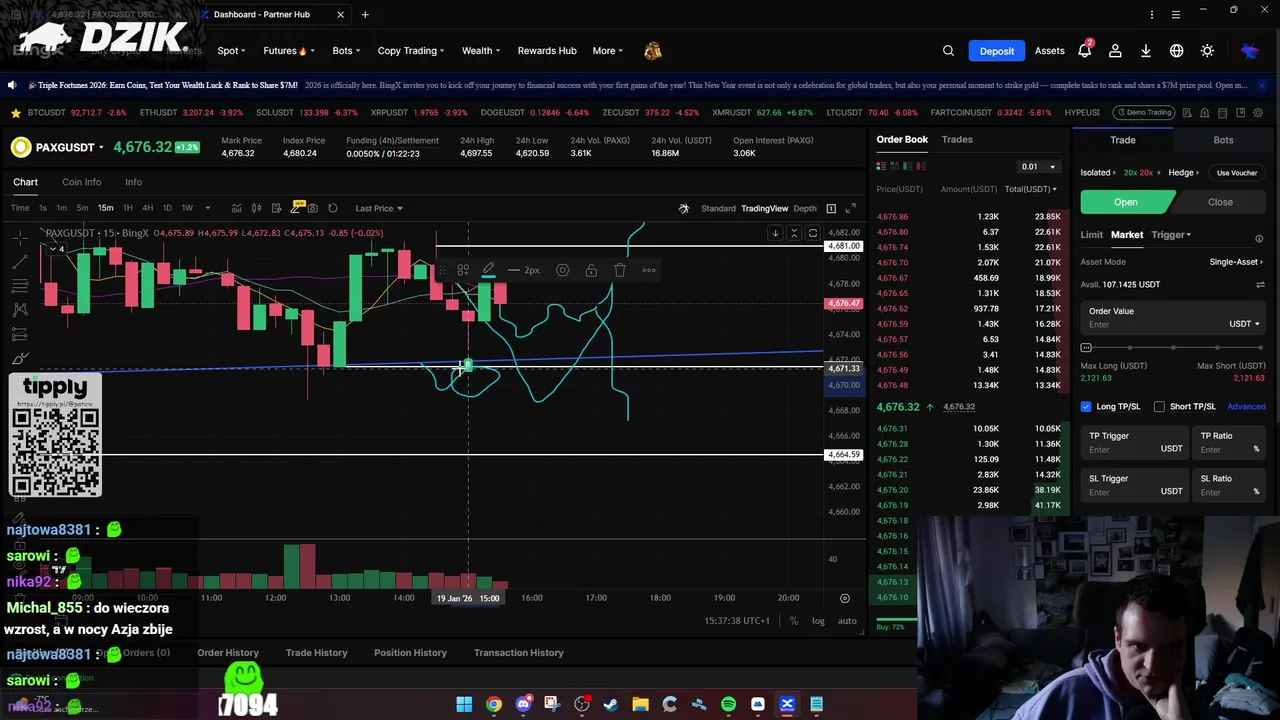The image size is (1280, 720).
Task: Open the 0.01 order book grouping dropdown
Action: coord(1038,167)
